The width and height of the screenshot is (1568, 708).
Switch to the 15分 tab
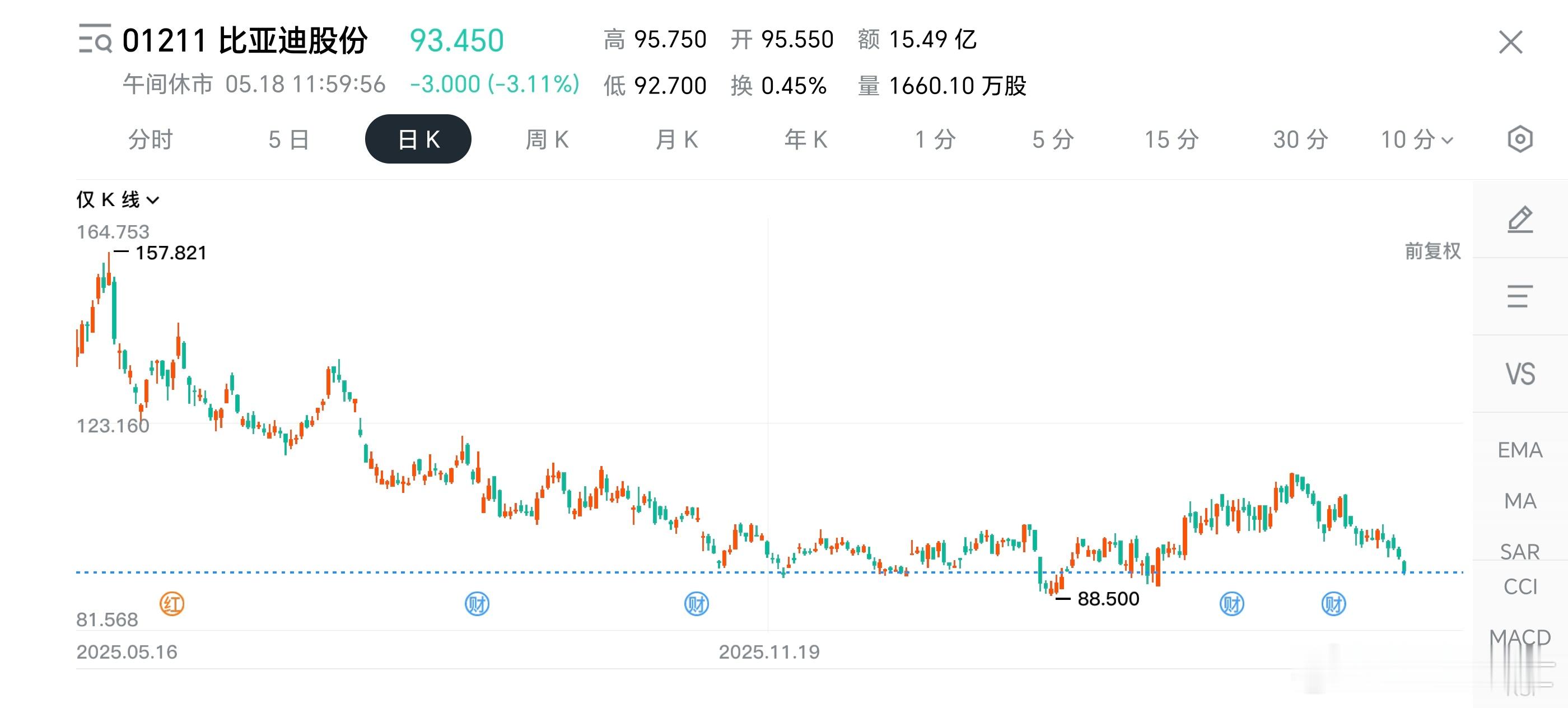click(x=1171, y=139)
